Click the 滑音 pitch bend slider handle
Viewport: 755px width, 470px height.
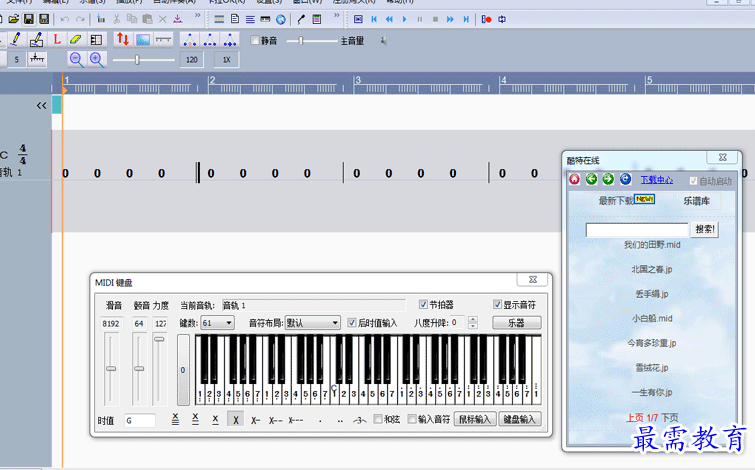pyautogui.click(x=111, y=368)
